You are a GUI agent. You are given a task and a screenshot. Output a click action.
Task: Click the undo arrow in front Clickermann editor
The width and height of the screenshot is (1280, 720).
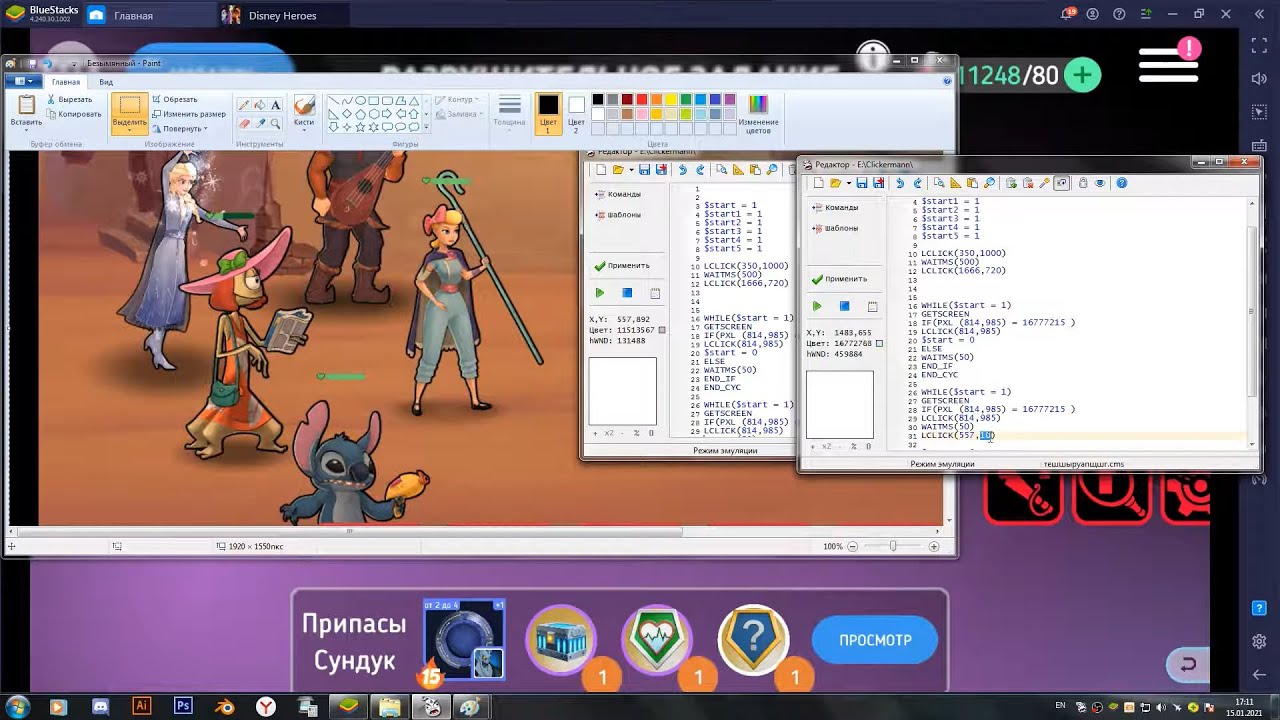pyautogui.click(x=899, y=183)
